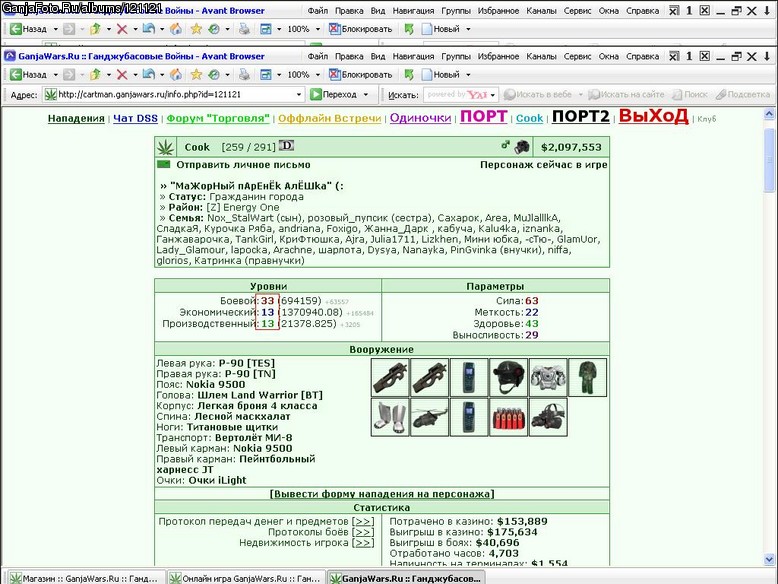This screenshot has width=778, height=584.
Task: Open the ПОРТ link in navigation
Action: [x=483, y=117]
